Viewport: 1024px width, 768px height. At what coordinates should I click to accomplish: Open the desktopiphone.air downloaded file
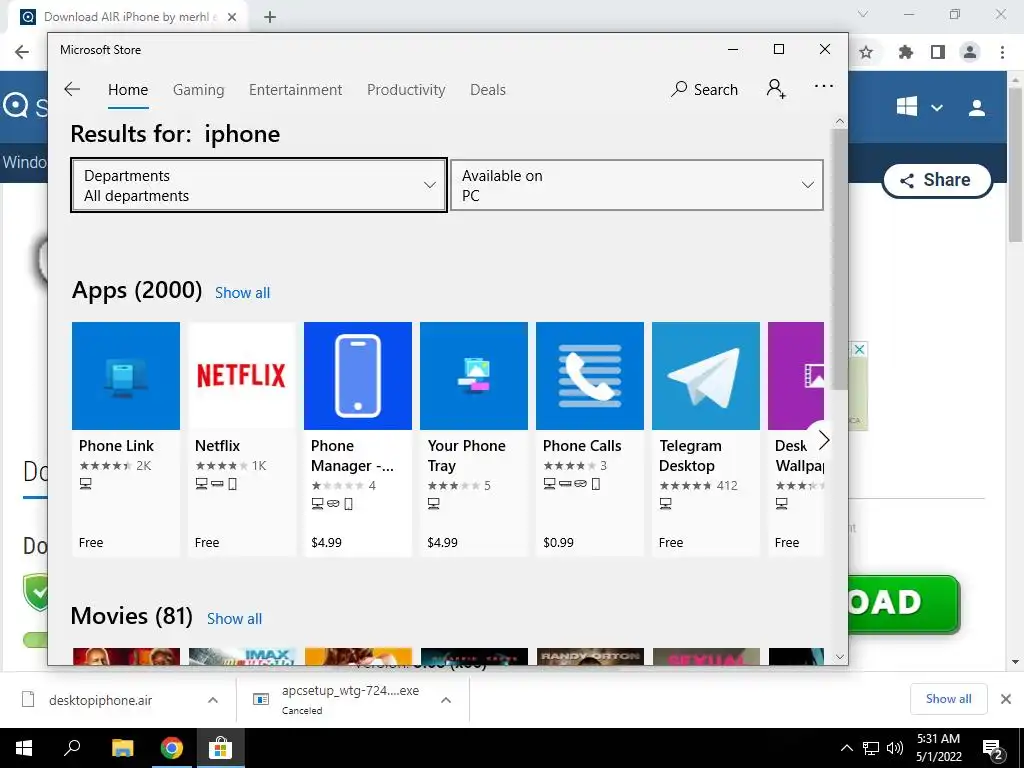[x=101, y=700]
